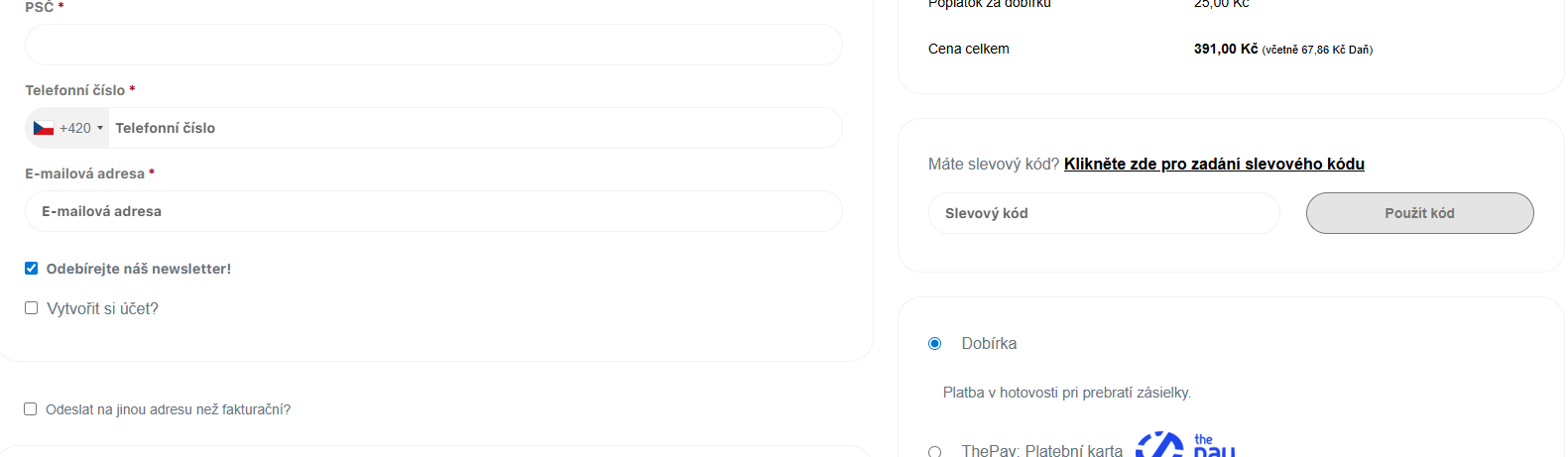The image size is (1568, 457).
Task: Focus the E-mailová adresa text field
Action: pyautogui.click(x=433, y=211)
